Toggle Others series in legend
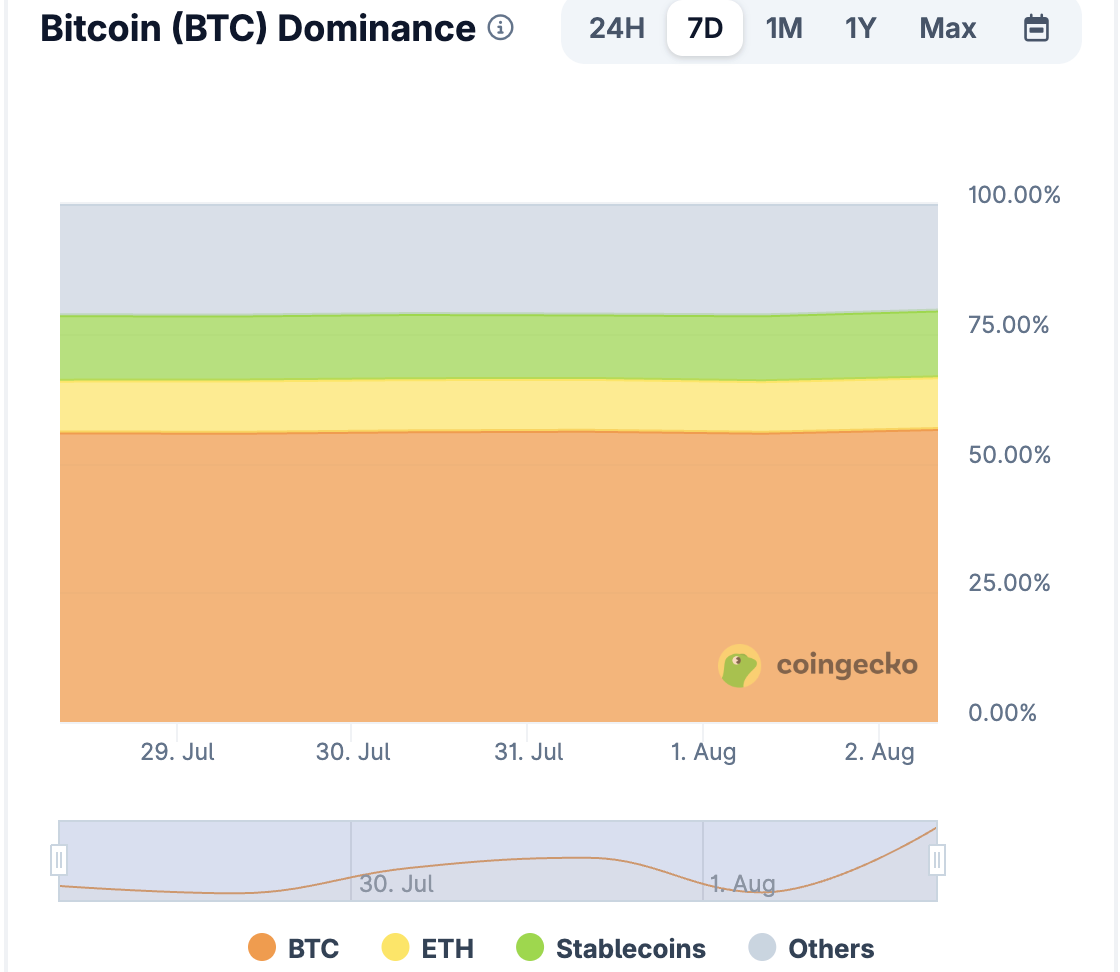The width and height of the screenshot is (1120, 972). pyautogui.click(x=811, y=948)
